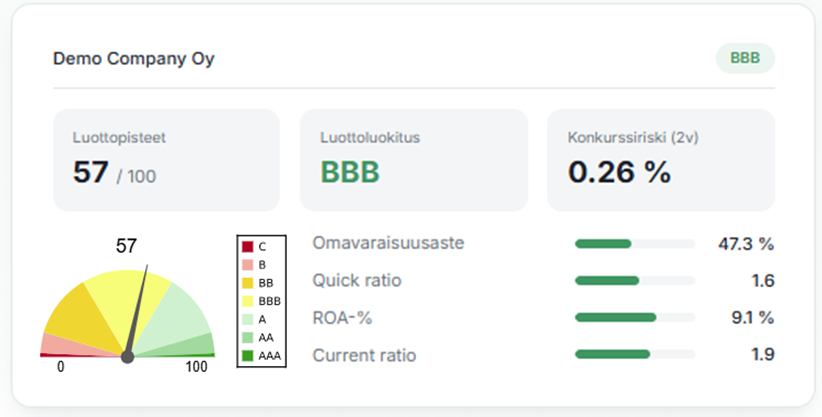This screenshot has width=822, height=417.
Task: Click the BB legend color swatch
Action: pyautogui.click(x=247, y=283)
